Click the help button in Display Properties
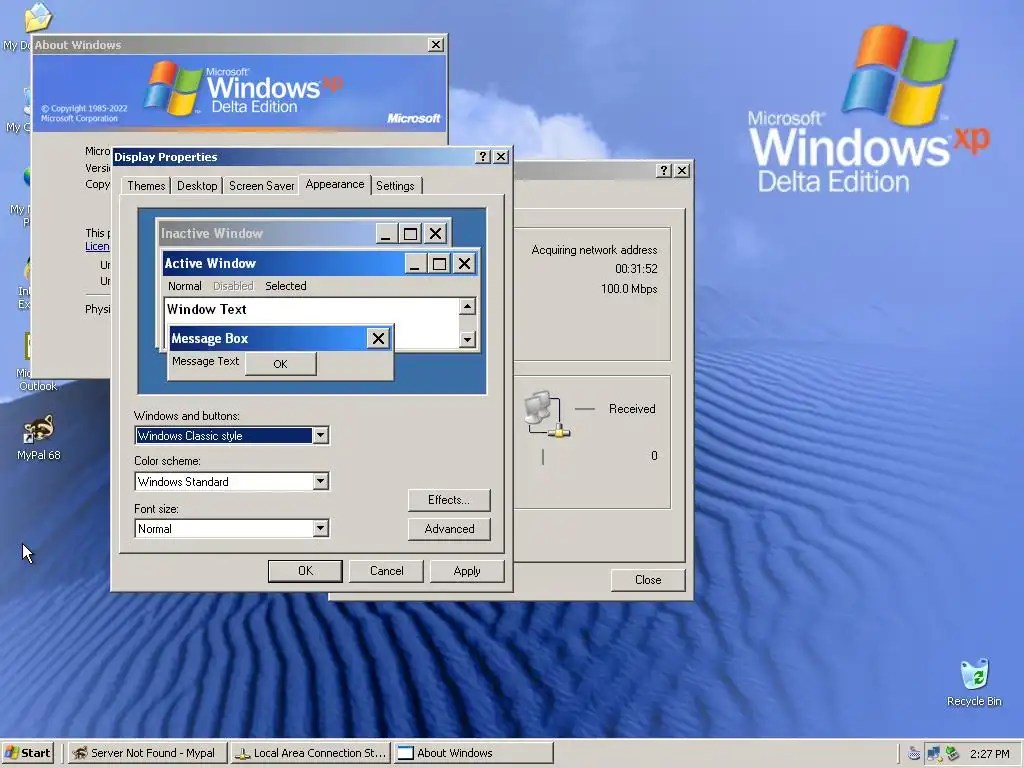 click(483, 157)
